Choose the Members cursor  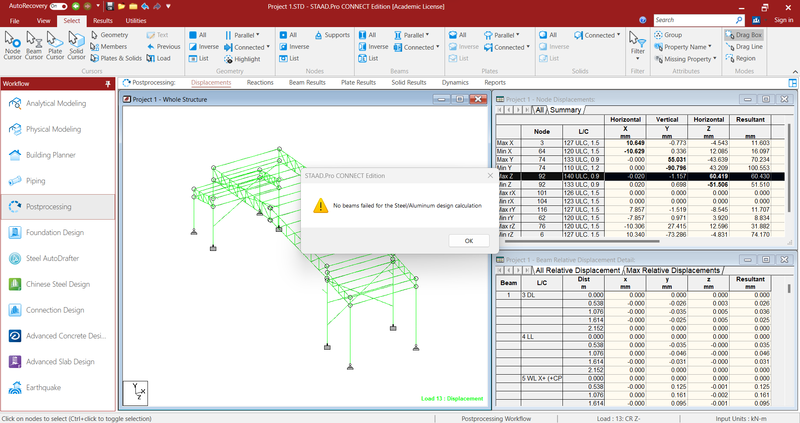(x=109, y=46)
